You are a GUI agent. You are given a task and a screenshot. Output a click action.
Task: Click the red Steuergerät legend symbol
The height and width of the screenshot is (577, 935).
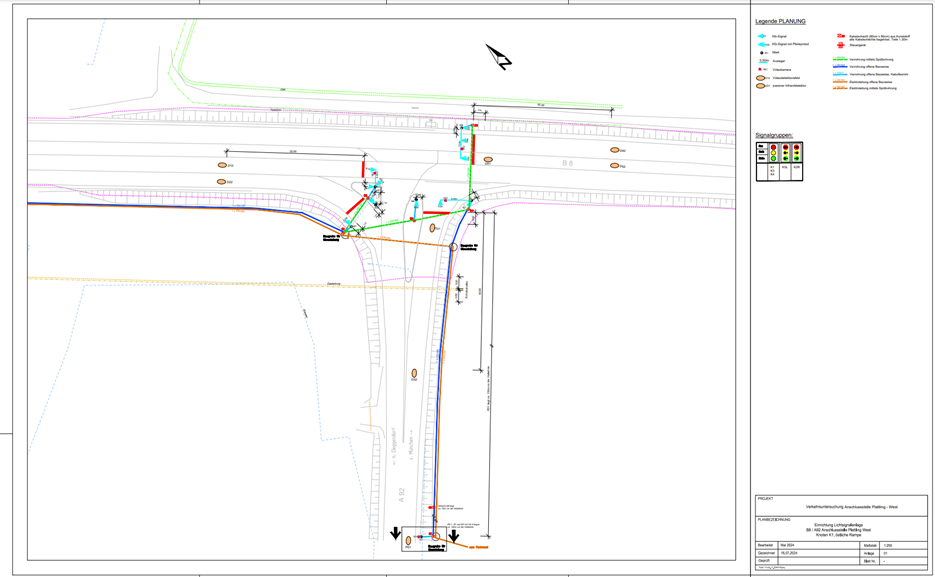pyautogui.click(x=840, y=45)
